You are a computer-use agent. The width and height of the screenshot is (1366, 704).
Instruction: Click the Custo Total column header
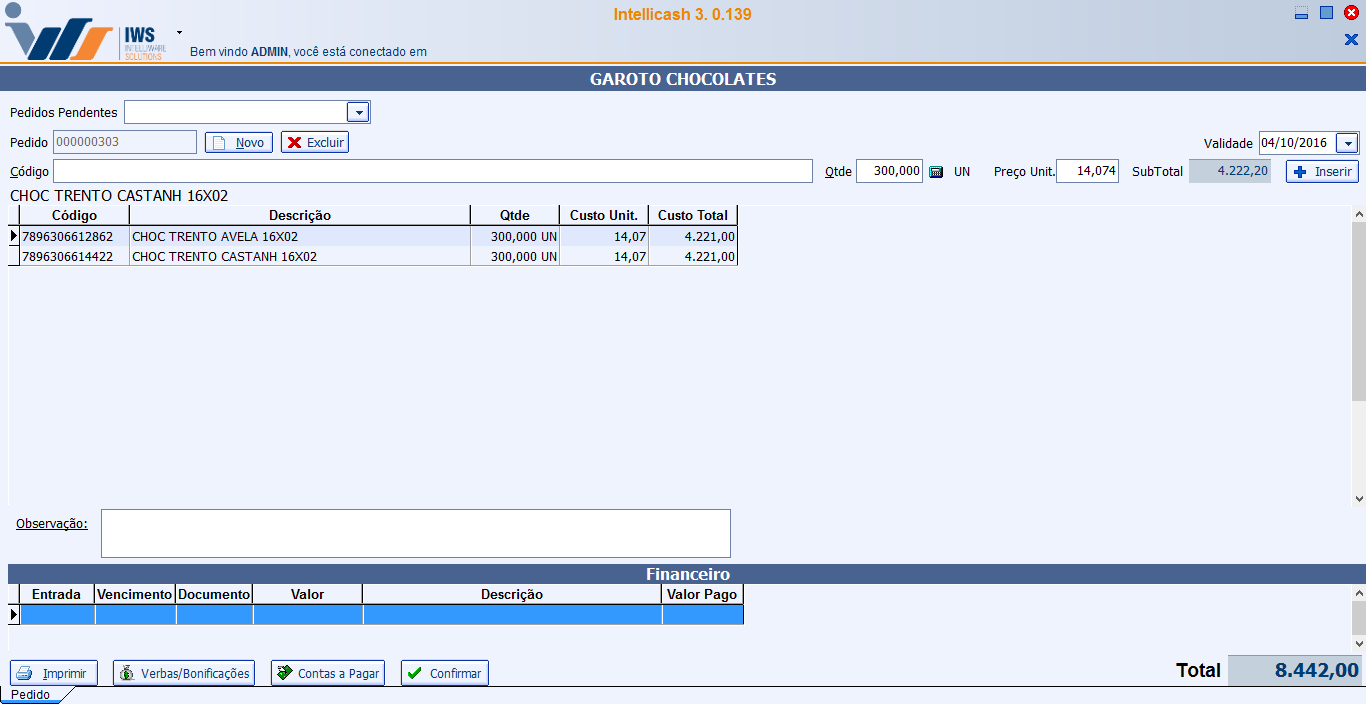click(x=693, y=215)
